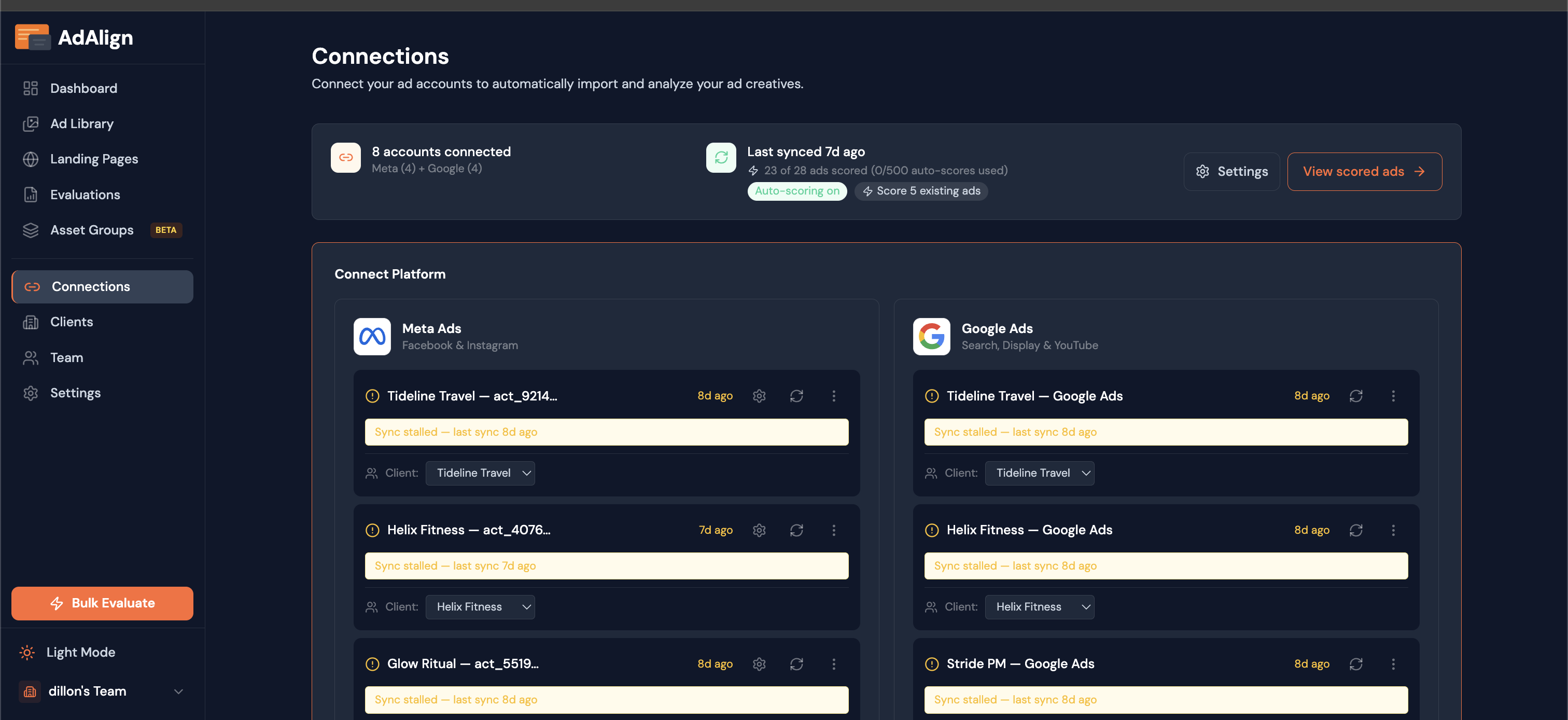Click warning icon beside Helix Fitness Google Ads
Screen dimensions: 1568x720
[932, 530]
